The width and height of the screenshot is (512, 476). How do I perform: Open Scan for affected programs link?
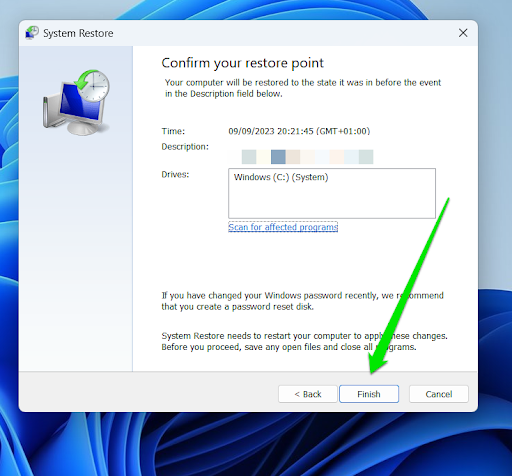[283, 227]
